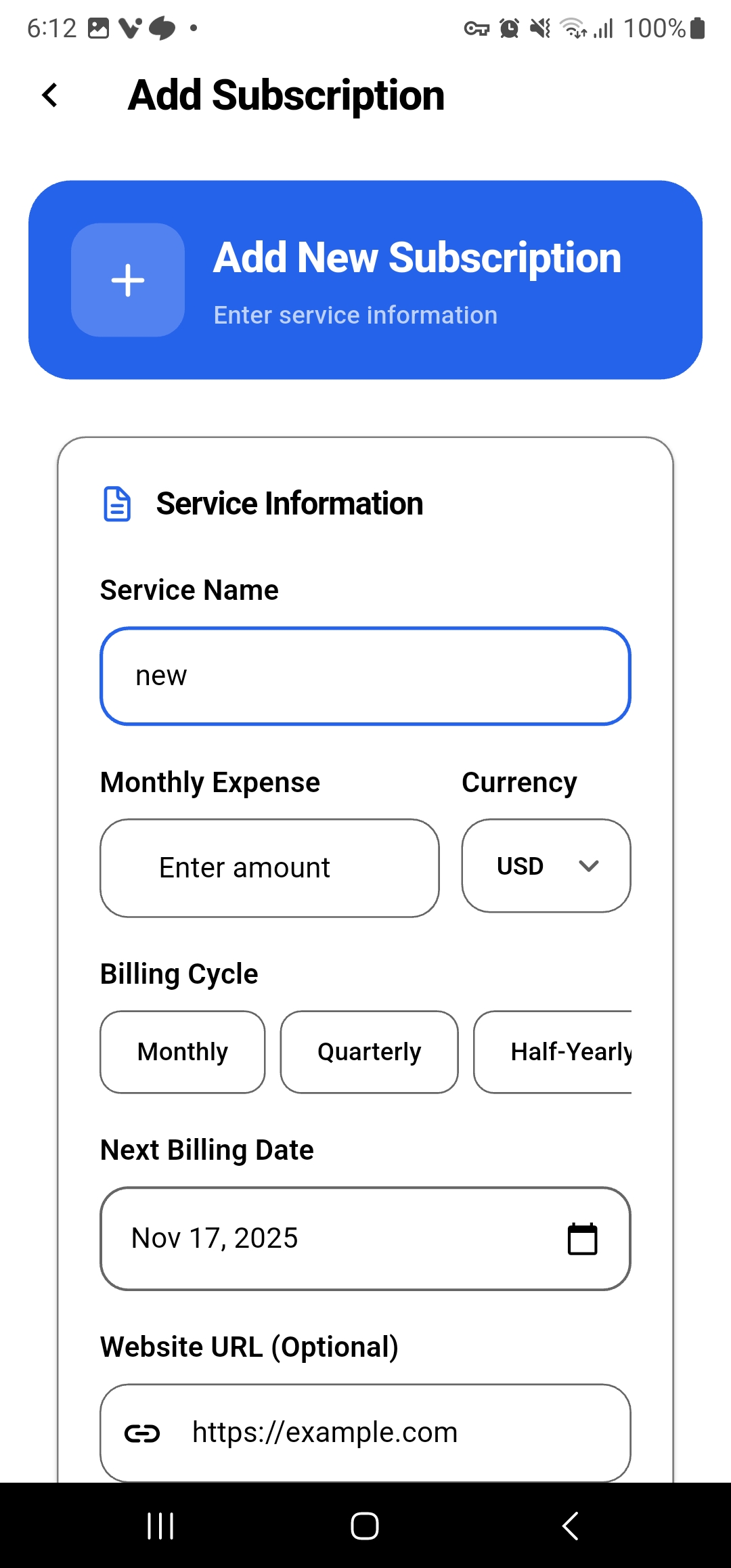This screenshot has width=731, height=1568.
Task: Tap the Add New Subscription banner
Action: coord(417,280)
